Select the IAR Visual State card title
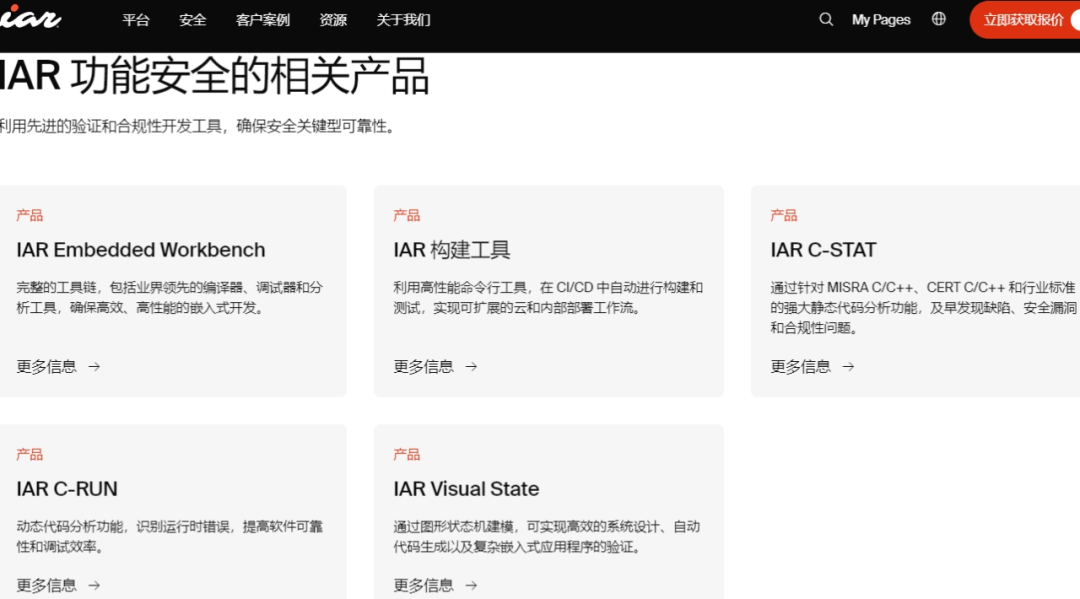This screenshot has height=599, width=1080. pyautogui.click(x=466, y=489)
